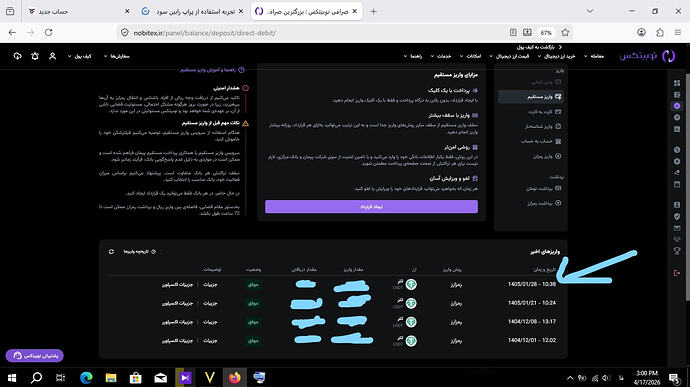Click the red logout icon in right sidebar

[677, 273]
